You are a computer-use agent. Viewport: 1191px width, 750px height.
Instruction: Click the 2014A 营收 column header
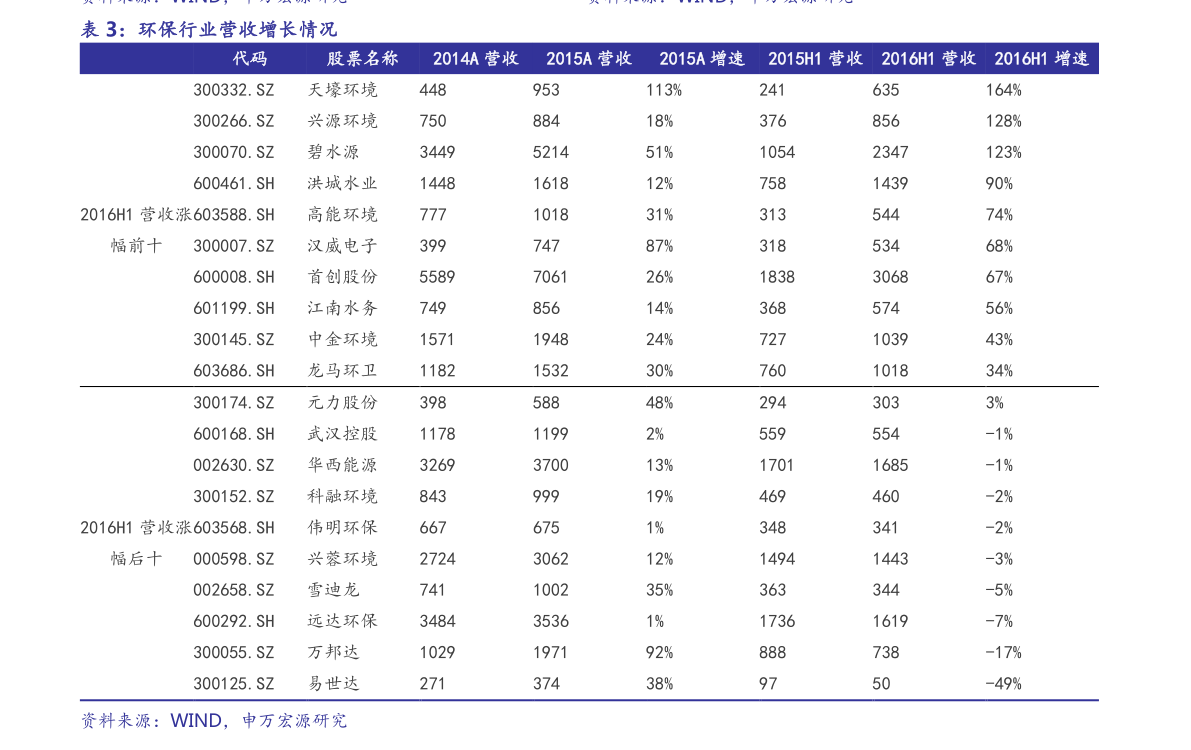coord(475,59)
